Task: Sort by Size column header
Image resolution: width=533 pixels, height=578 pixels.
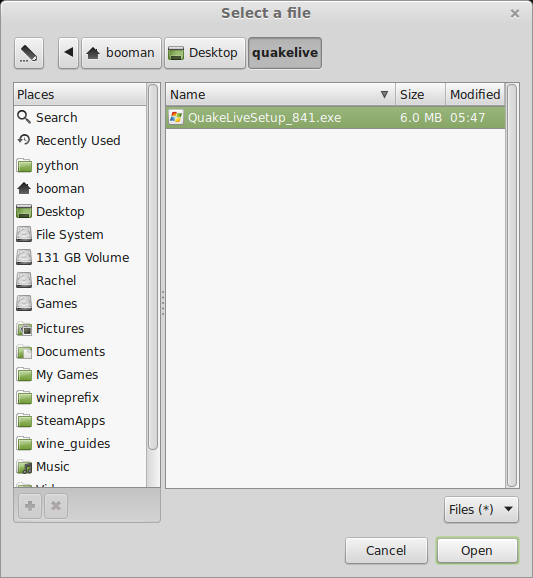Action: pyautogui.click(x=421, y=95)
